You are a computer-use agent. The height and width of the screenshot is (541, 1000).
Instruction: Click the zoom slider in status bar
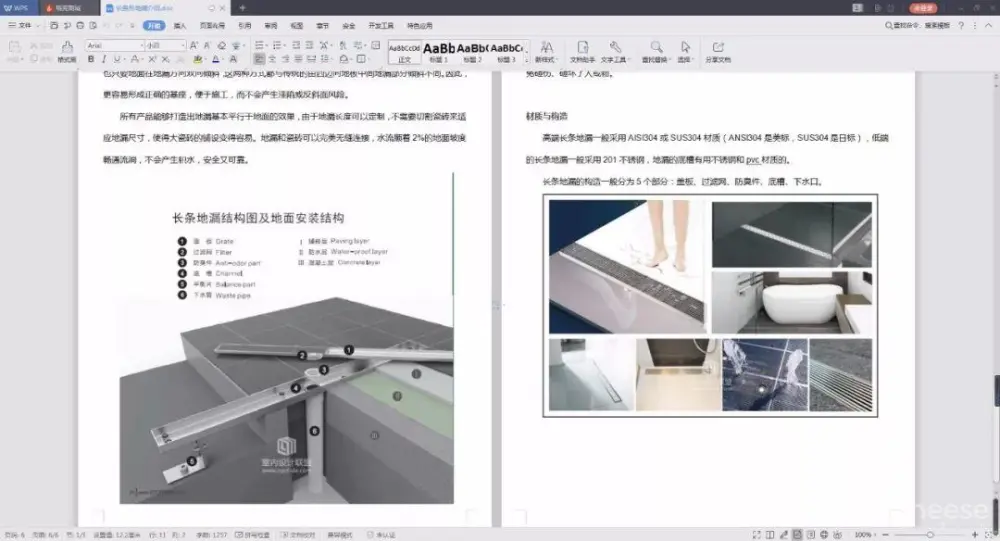[x=930, y=535]
